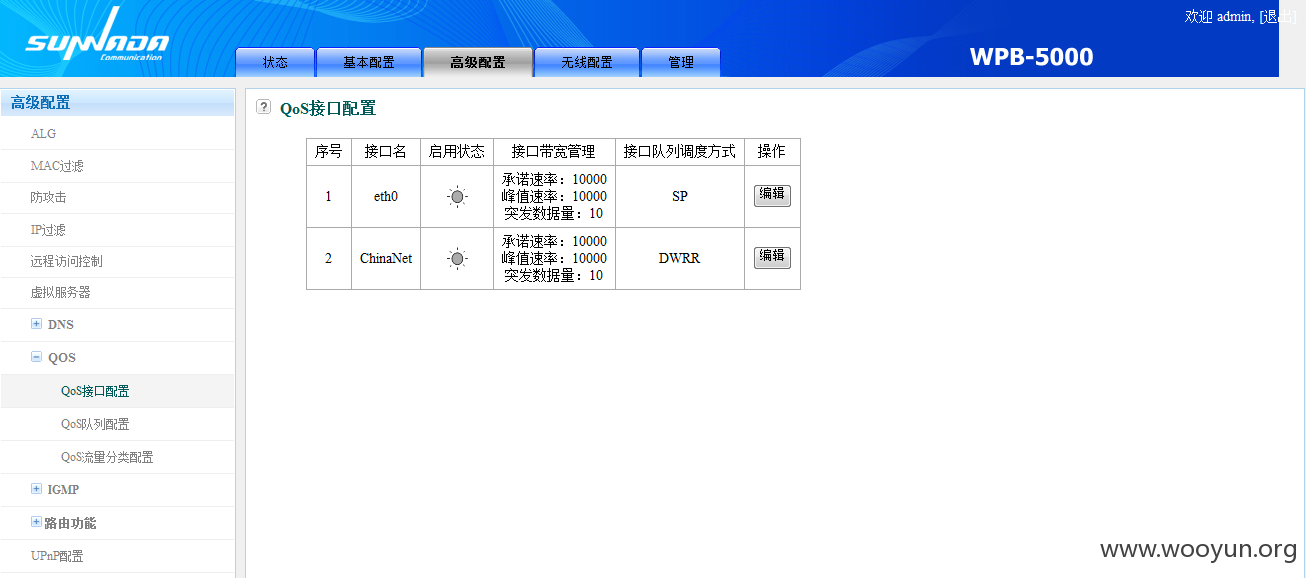
Task: Click the QoS接口配置 page title
Action: 328,109
